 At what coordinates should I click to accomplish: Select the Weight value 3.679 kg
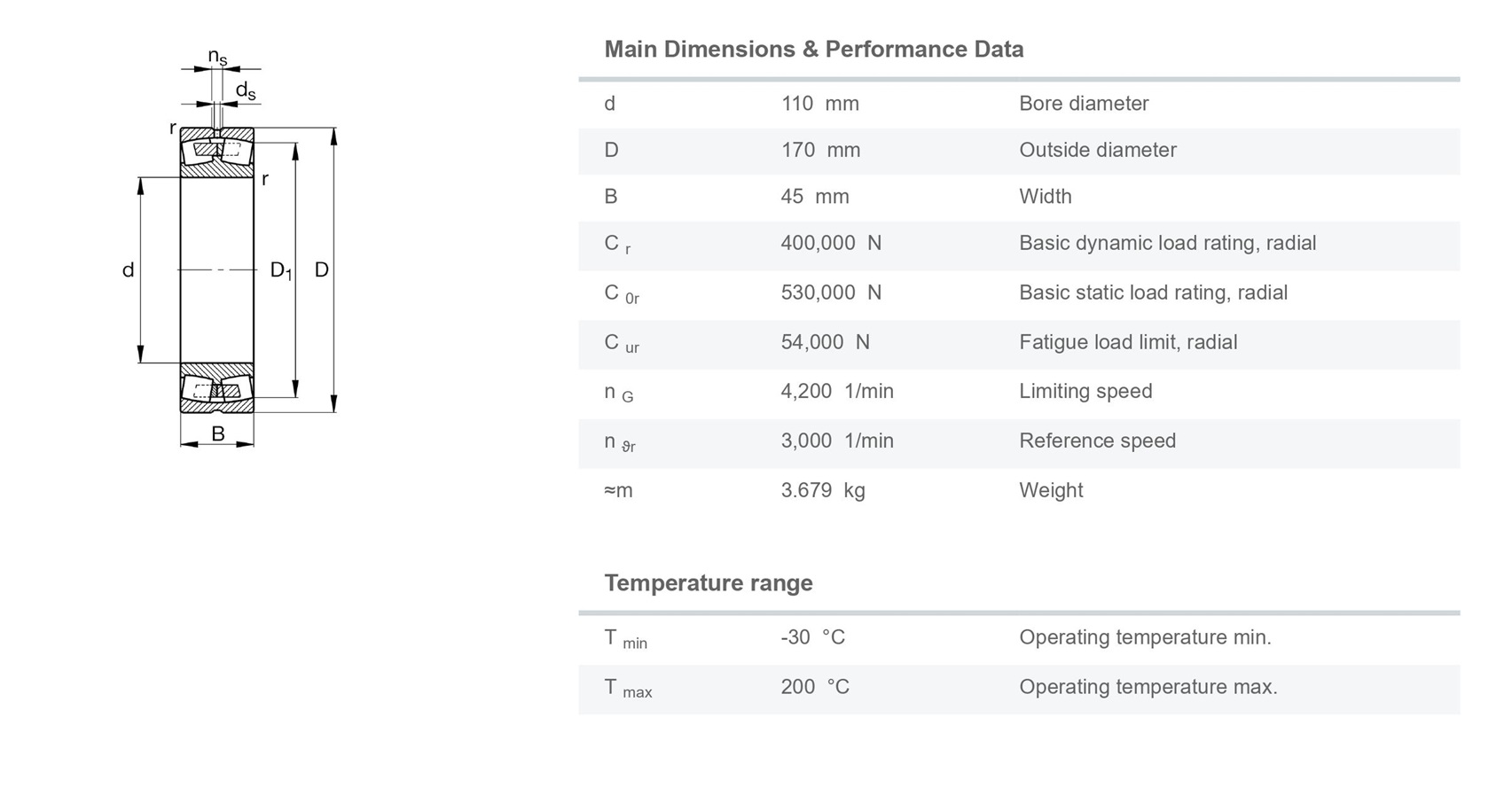(822, 490)
